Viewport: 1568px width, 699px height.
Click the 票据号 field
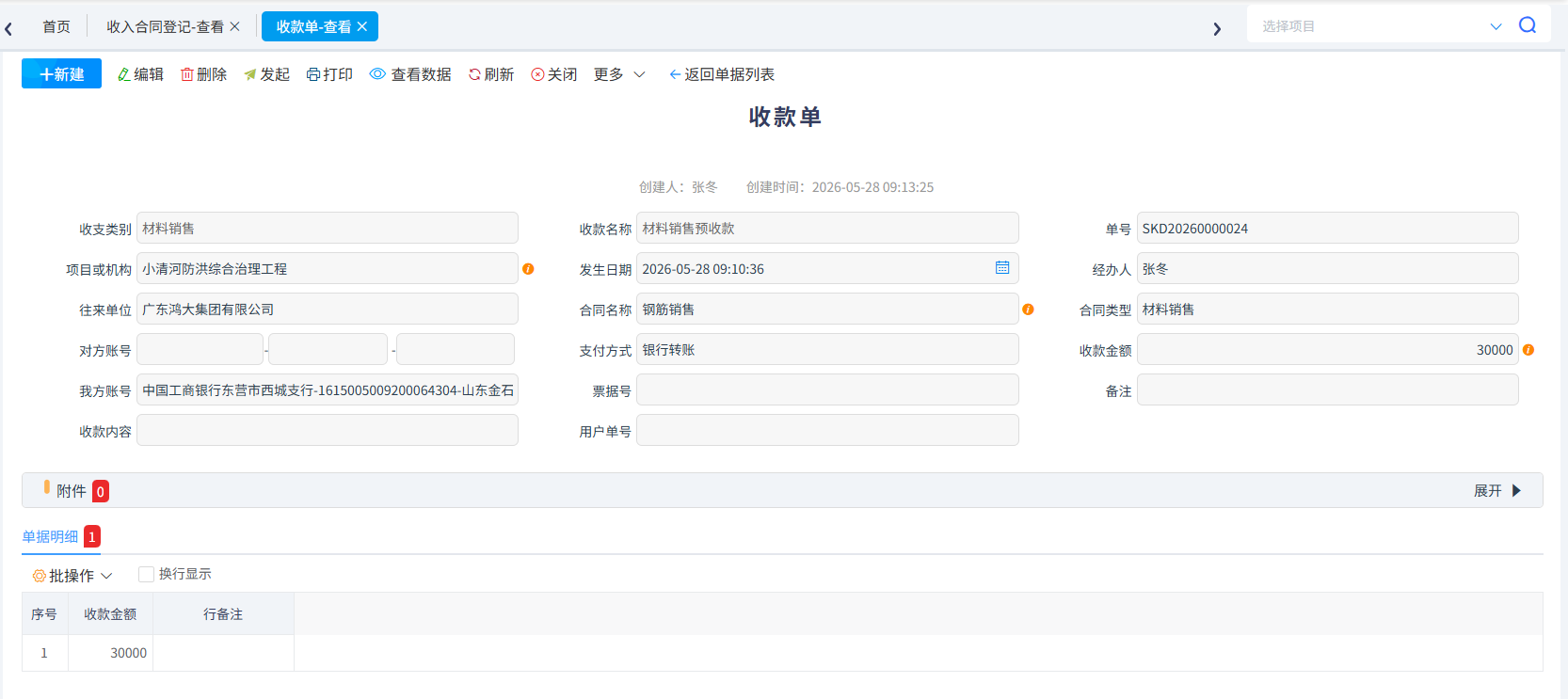coord(827,389)
